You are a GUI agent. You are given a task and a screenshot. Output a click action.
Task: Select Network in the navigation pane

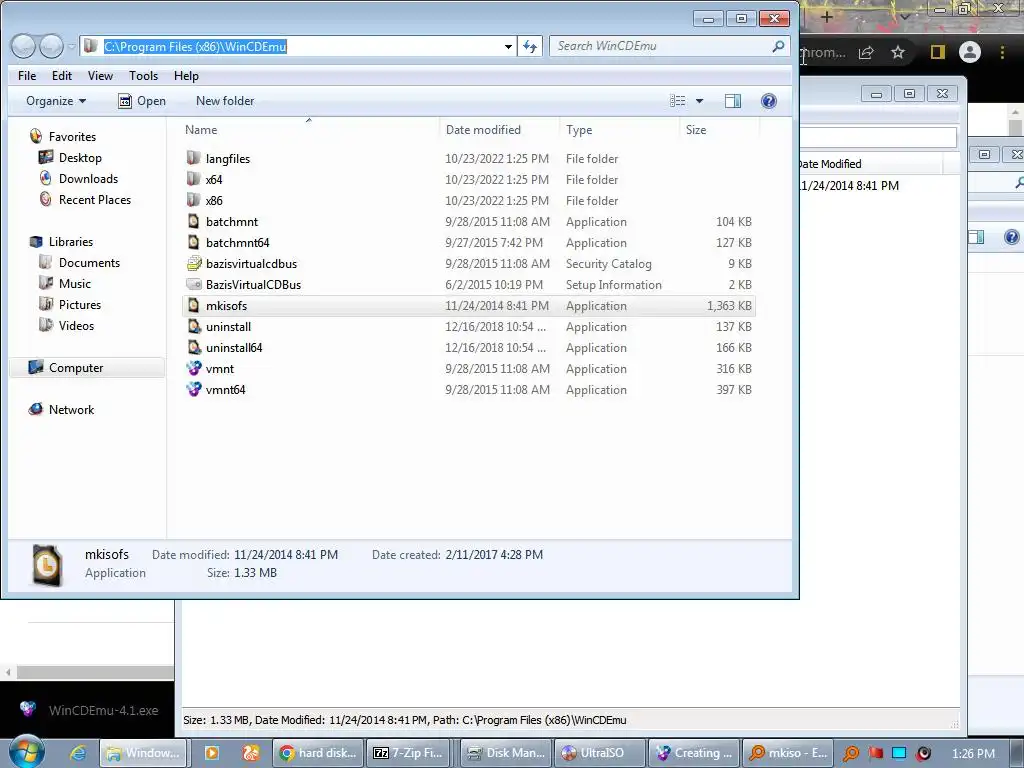point(71,409)
